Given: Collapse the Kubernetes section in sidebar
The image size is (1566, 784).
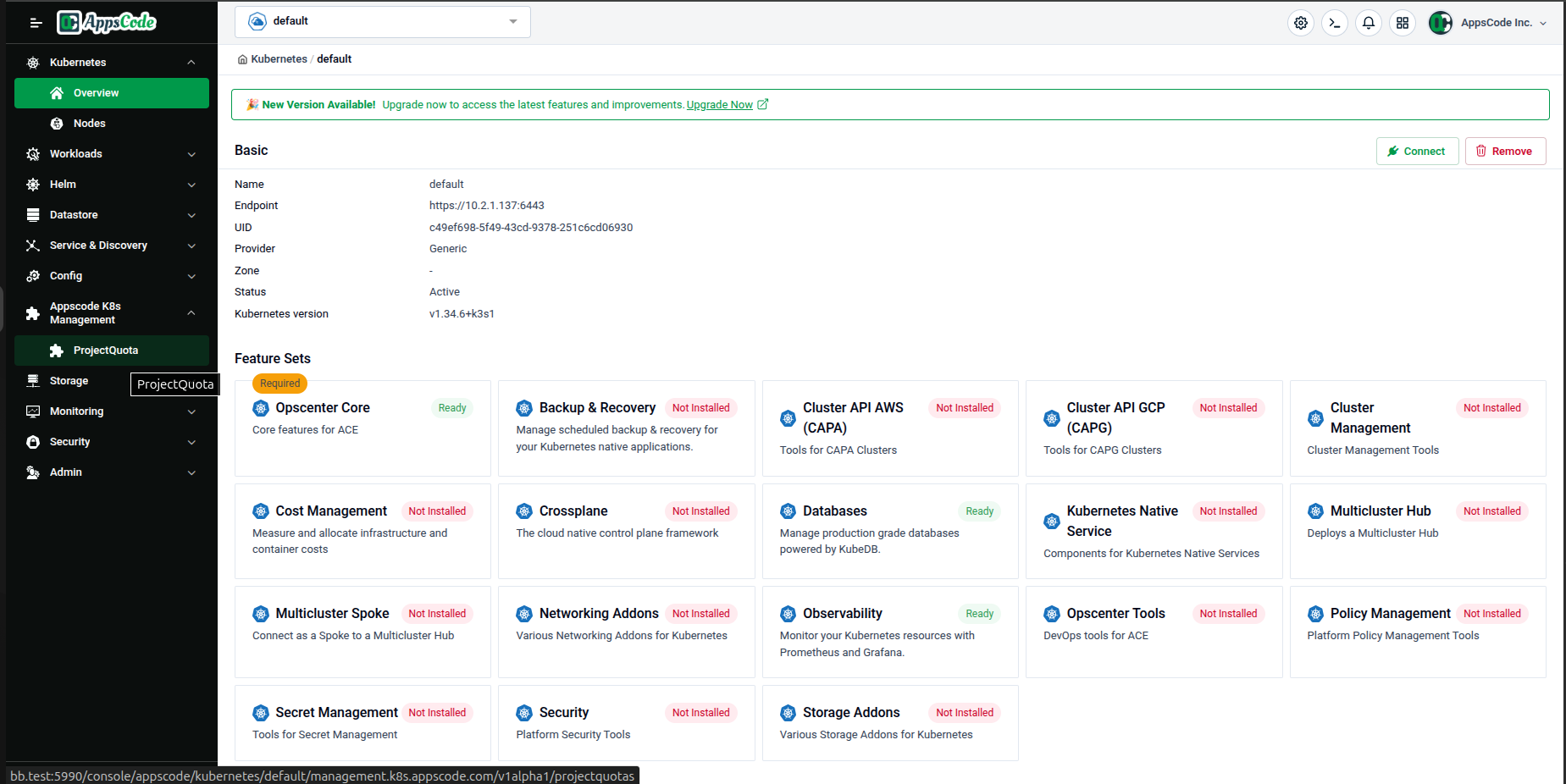Looking at the screenshot, I should (79, 62).
